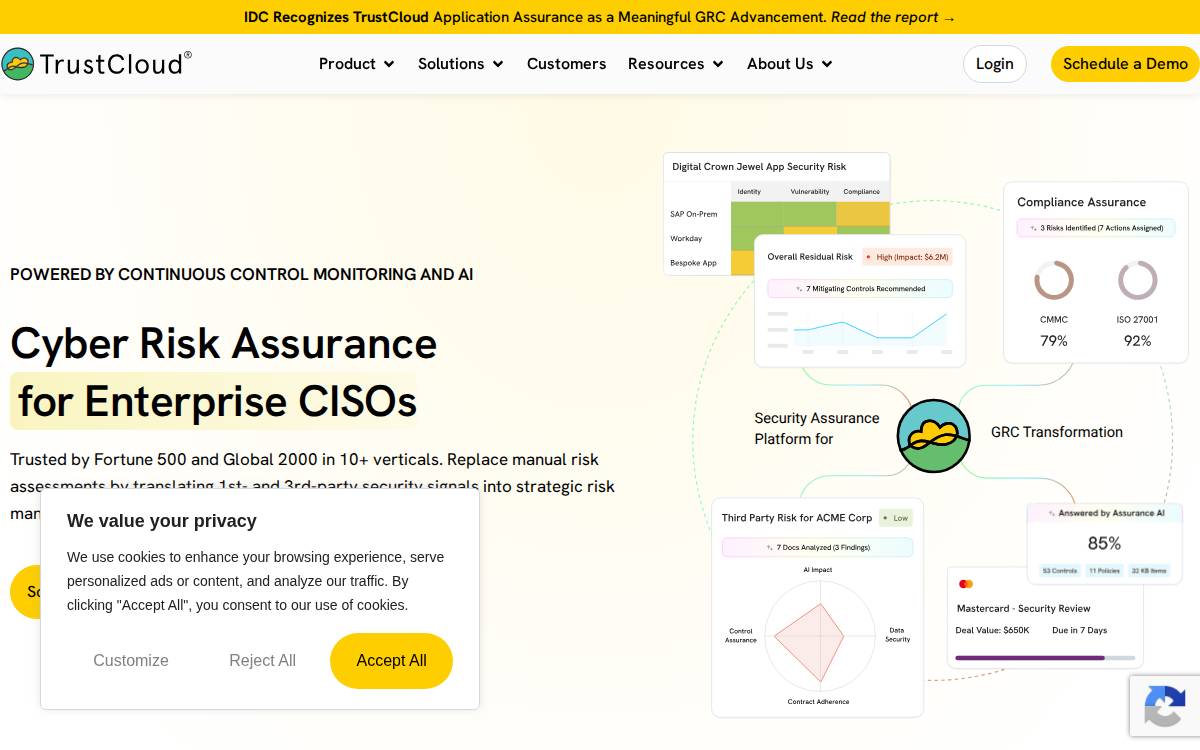Click '3 Risks Identified' tag
The height and width of the screenshot is (750, 1200).
click(1096, 228)
